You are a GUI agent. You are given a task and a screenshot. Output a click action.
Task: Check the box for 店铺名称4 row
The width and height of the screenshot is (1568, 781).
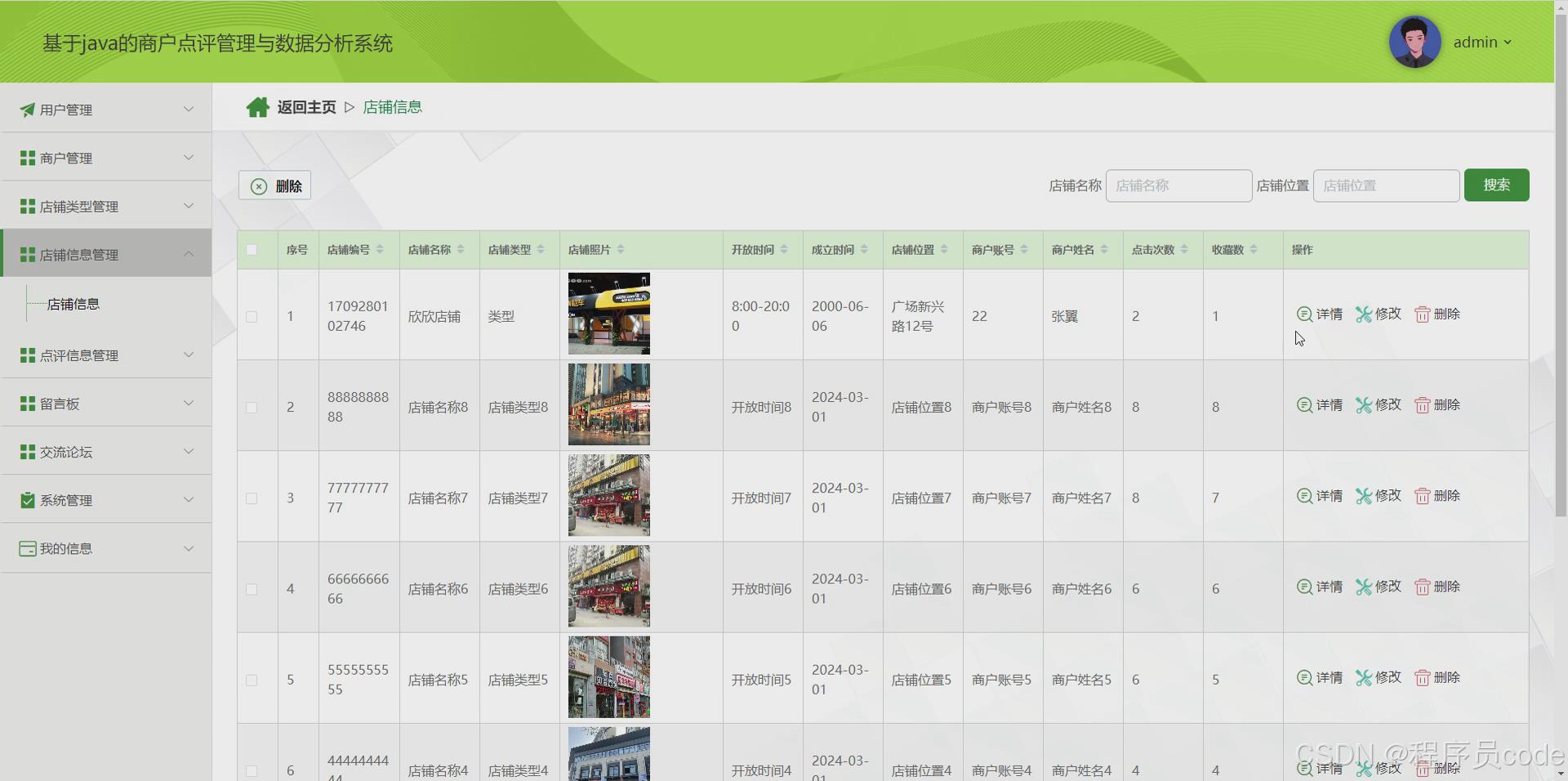pyautogui.click(x=252, y=770)
